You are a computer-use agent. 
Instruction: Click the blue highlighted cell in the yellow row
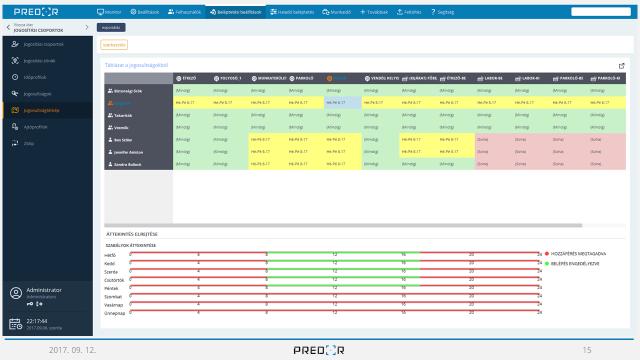click(x=342, y=102)
